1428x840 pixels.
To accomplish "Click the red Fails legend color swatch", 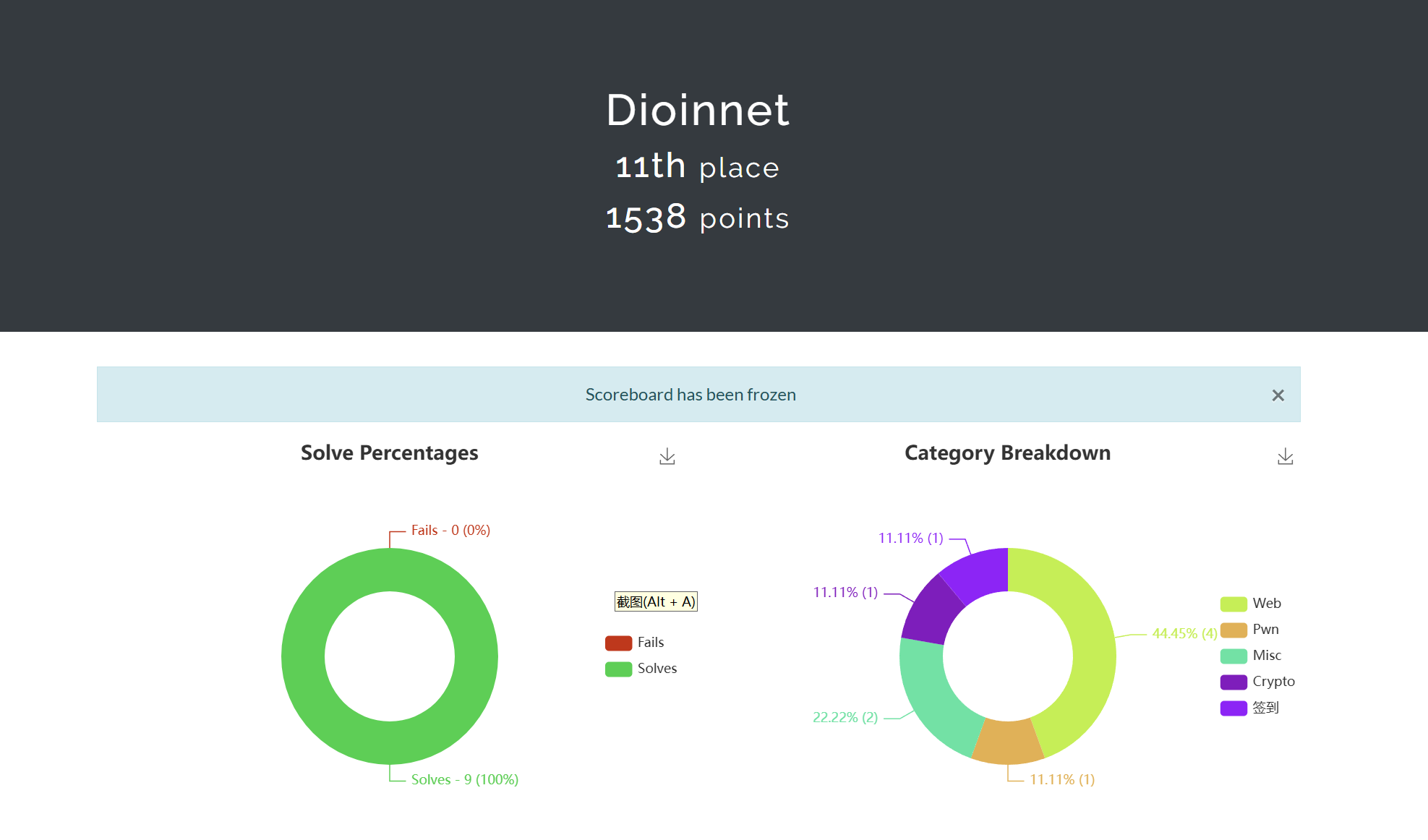I will tap(618, 643).
